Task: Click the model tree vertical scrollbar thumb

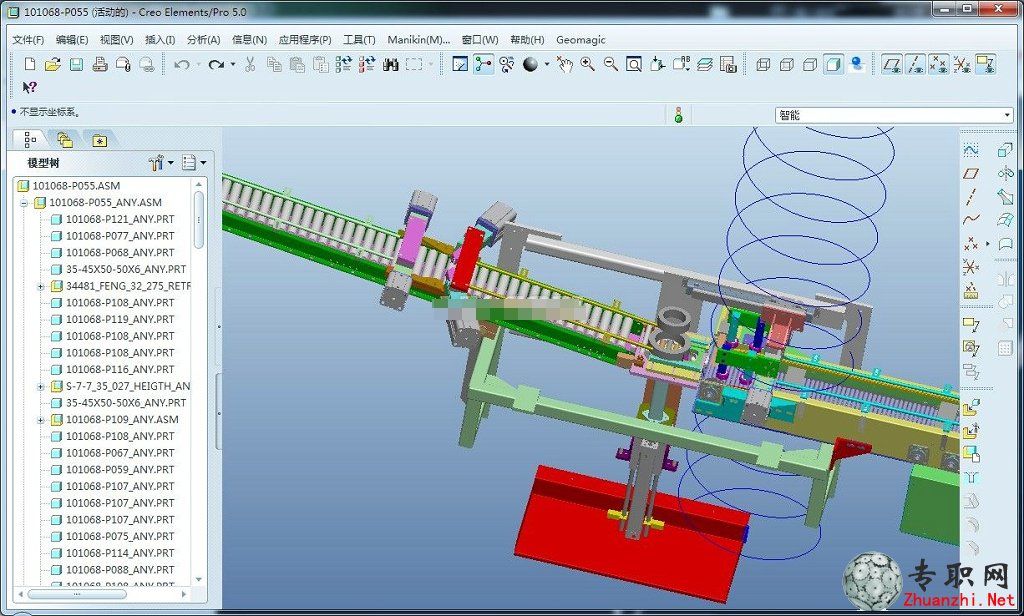Action: coord(199,219)
